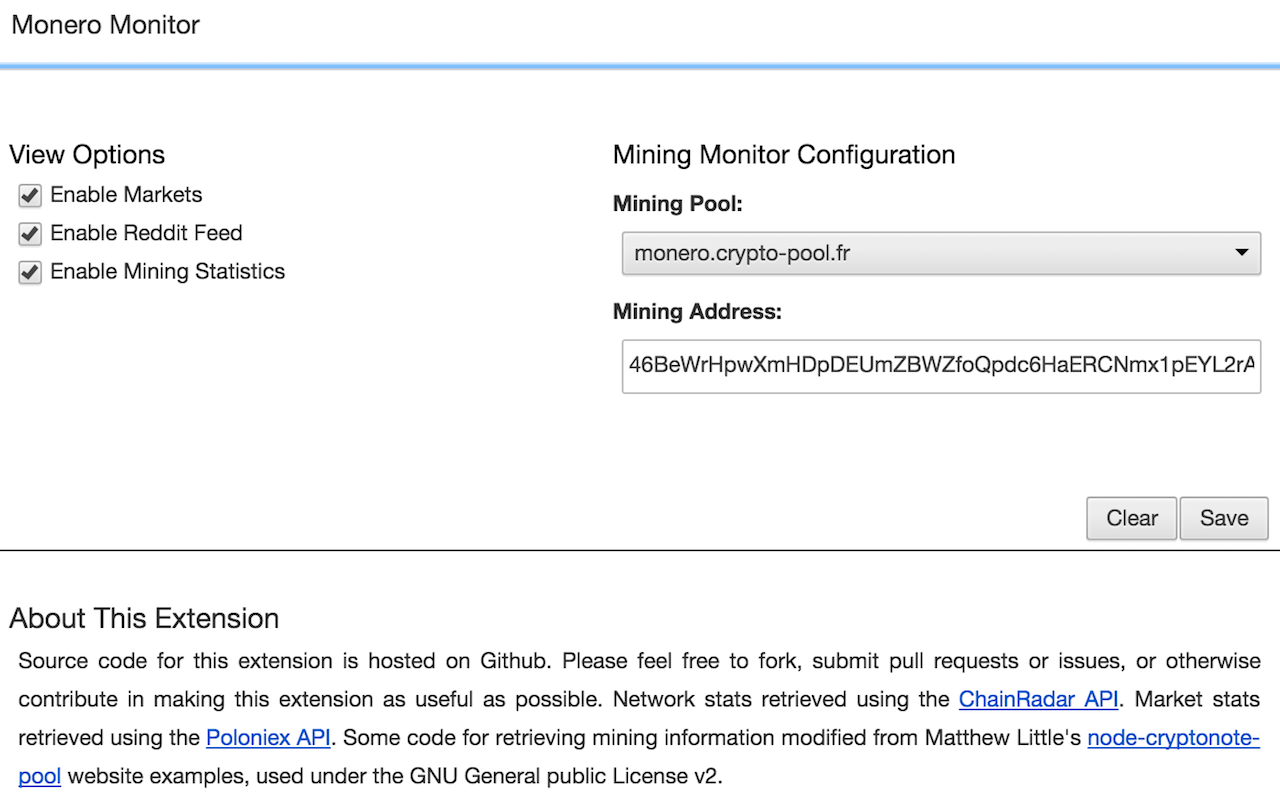Image resolution: width=1280 pixels, height=800 pixels.
Task: Uncheck the Enable Markets checkbox
Action: [30, 196]
